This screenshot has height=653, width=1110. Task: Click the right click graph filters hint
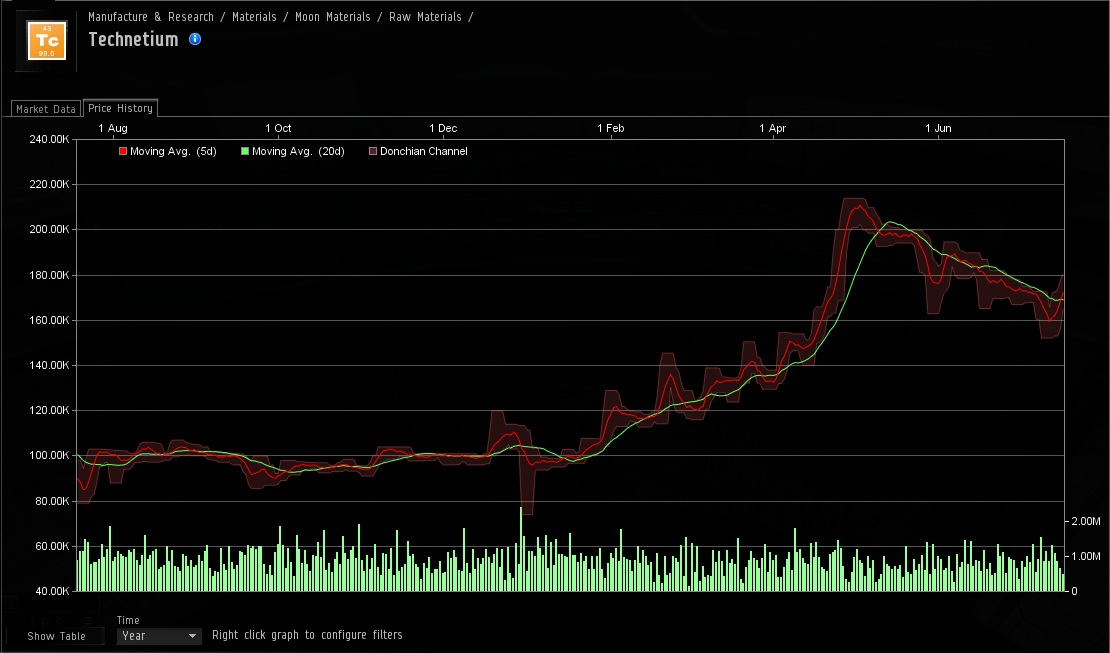(307, 635)
